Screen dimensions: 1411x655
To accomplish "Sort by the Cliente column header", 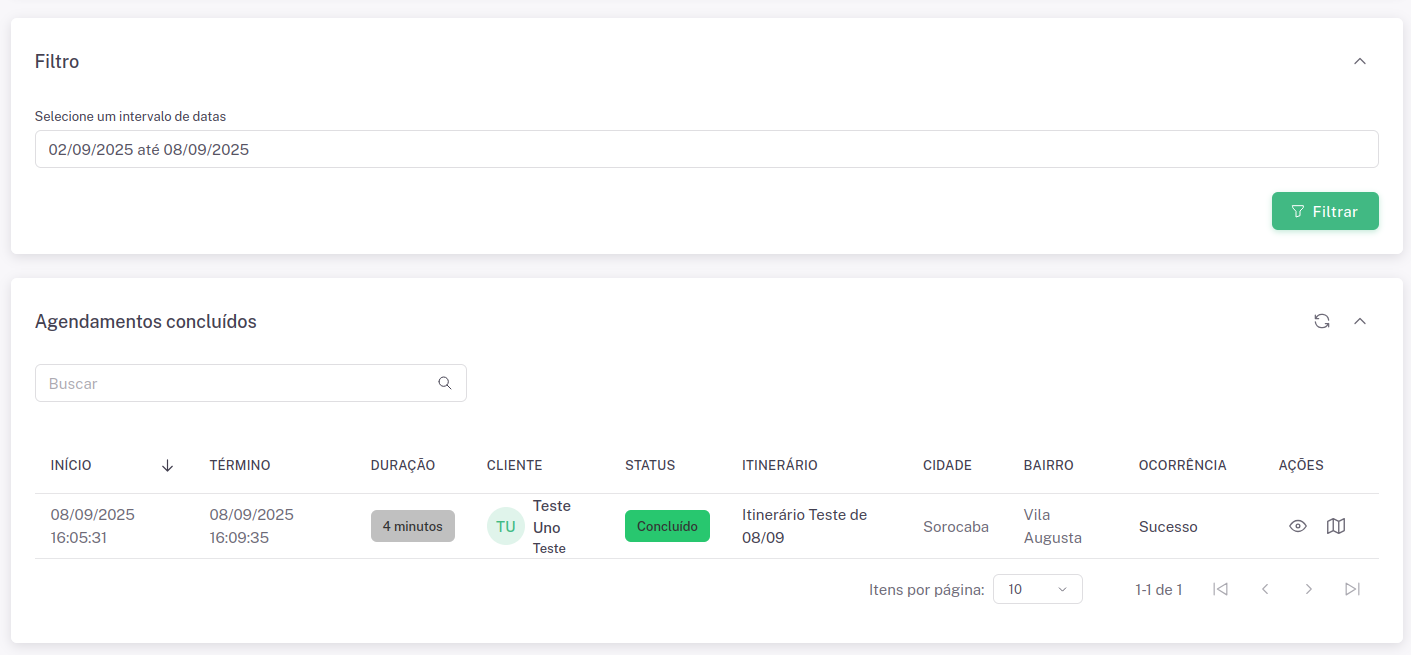I will pos(514,465).
